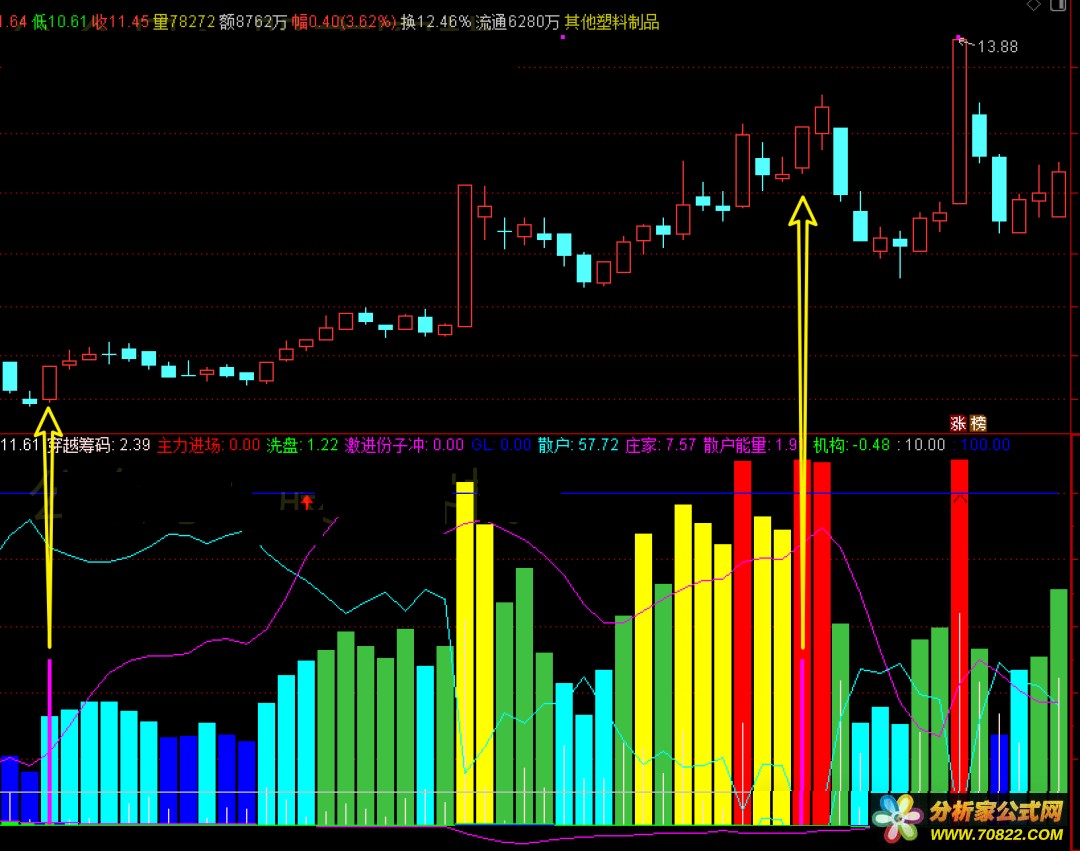Click the yellow arrow head near the price peak
Viewport: 1080px width, 851px height.
pyautogui.click(x=802, y=211)
